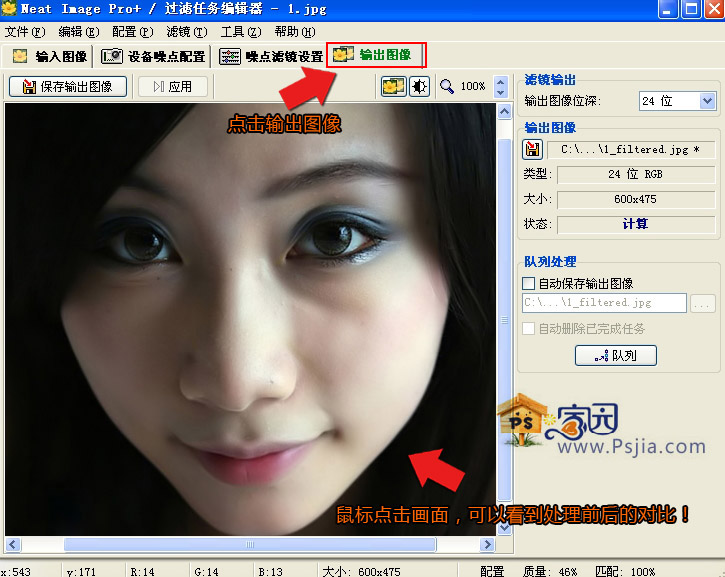
Task: Click the Neat Image title bar icon
Action: (x=9, y=9)
